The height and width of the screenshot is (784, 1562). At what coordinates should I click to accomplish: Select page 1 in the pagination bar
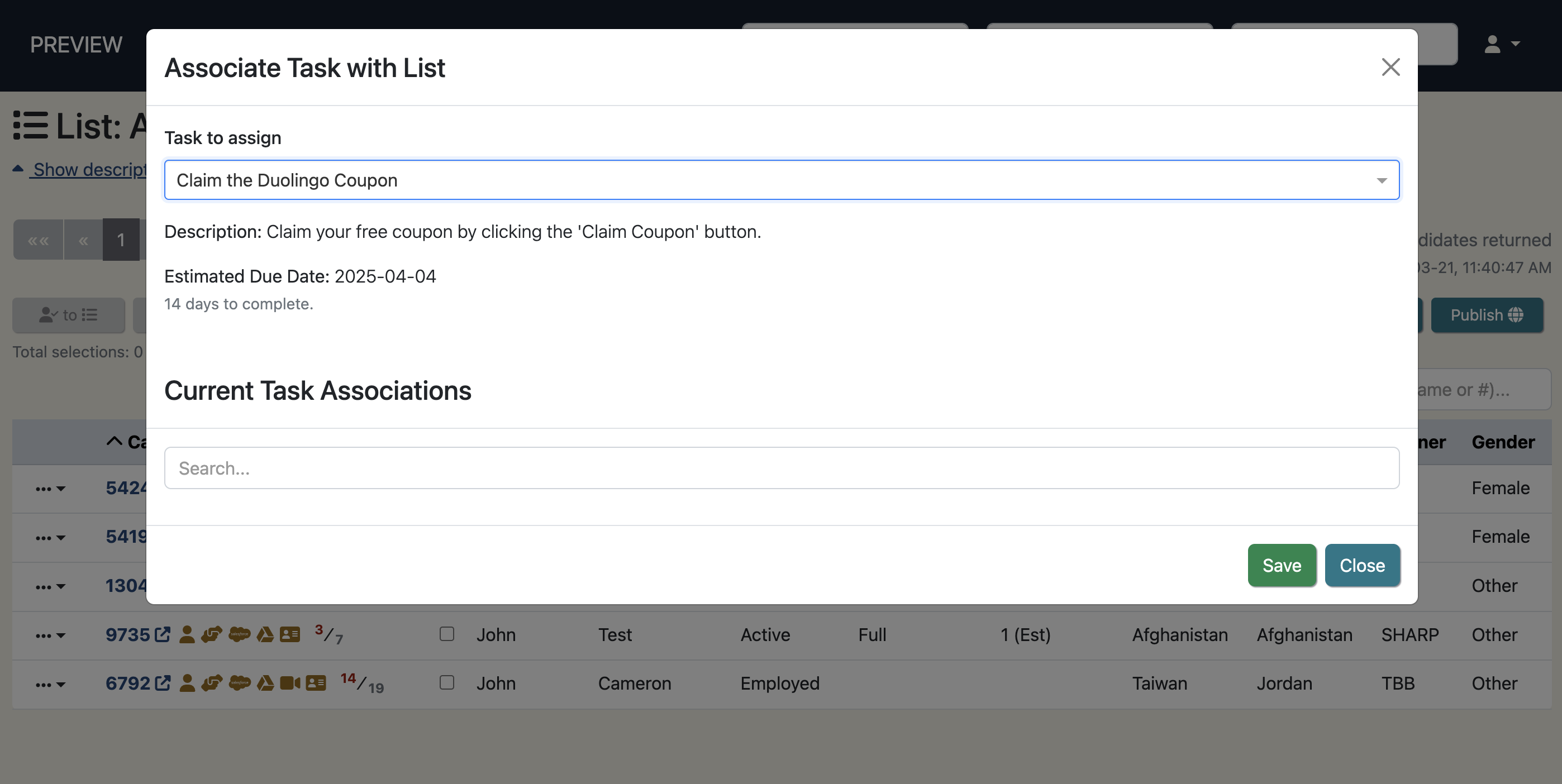pyautogui.click(x=121, y=240)
